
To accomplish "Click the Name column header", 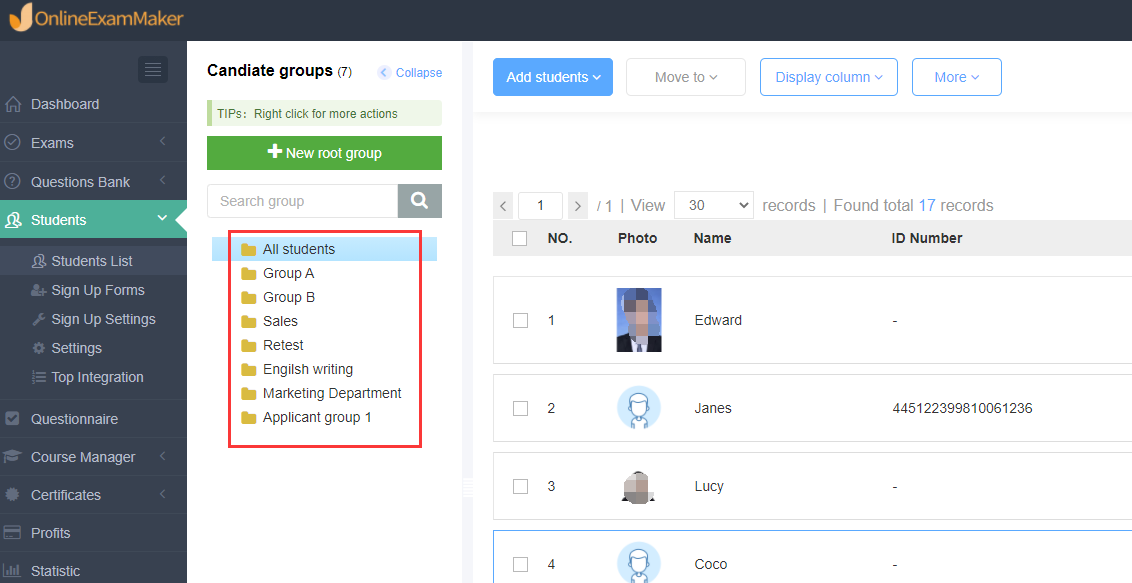I will [713, 238].
